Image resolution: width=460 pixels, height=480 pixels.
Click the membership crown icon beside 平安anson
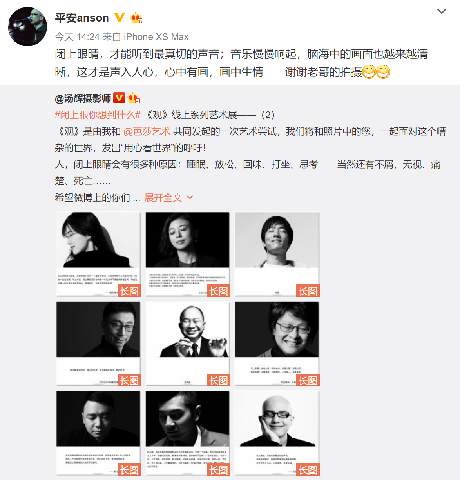[x=136, y=18]
